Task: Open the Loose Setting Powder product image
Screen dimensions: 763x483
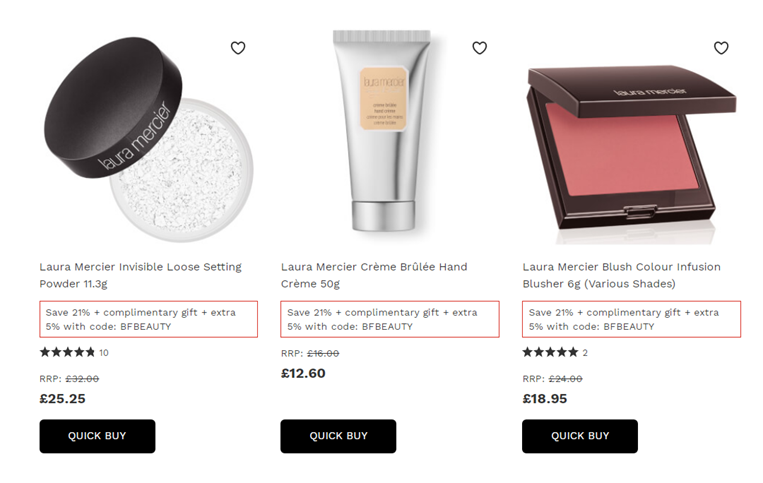Action: point(148,139)
